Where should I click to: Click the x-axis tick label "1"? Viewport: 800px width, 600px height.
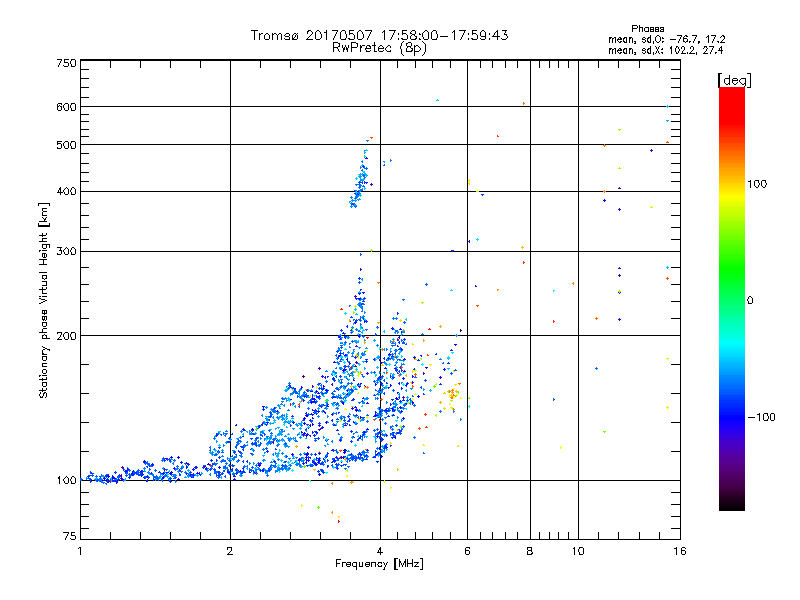[80, 551]
